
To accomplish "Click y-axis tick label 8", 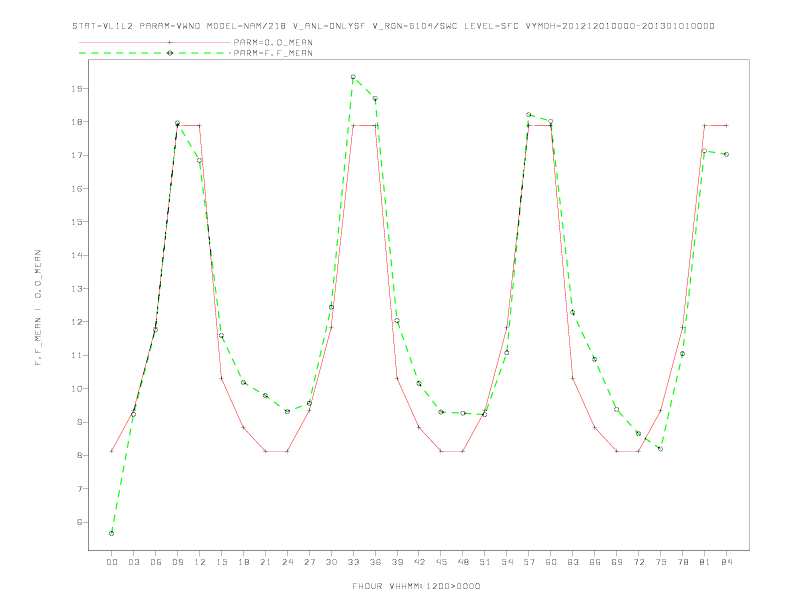I will (79, 455).
